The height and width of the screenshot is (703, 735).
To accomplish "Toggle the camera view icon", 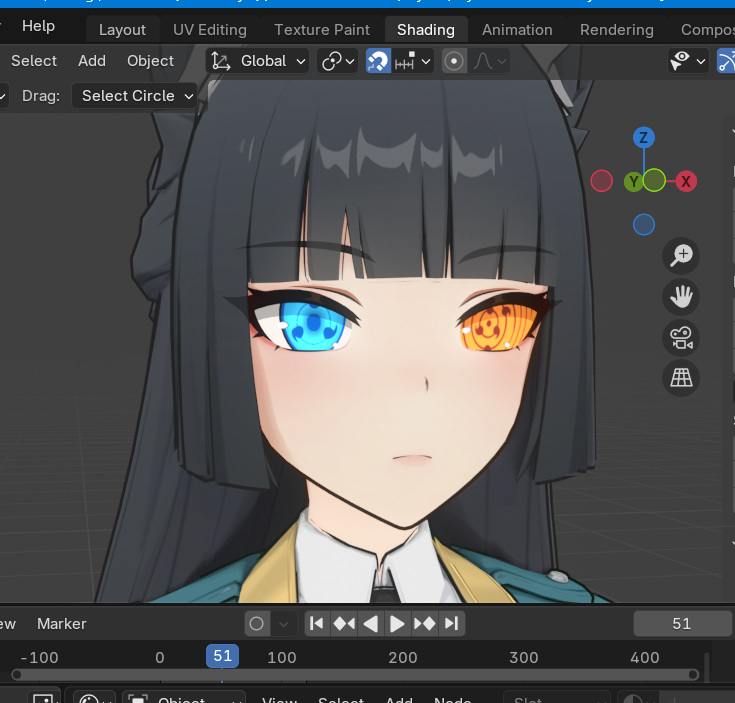I will 681,338.
